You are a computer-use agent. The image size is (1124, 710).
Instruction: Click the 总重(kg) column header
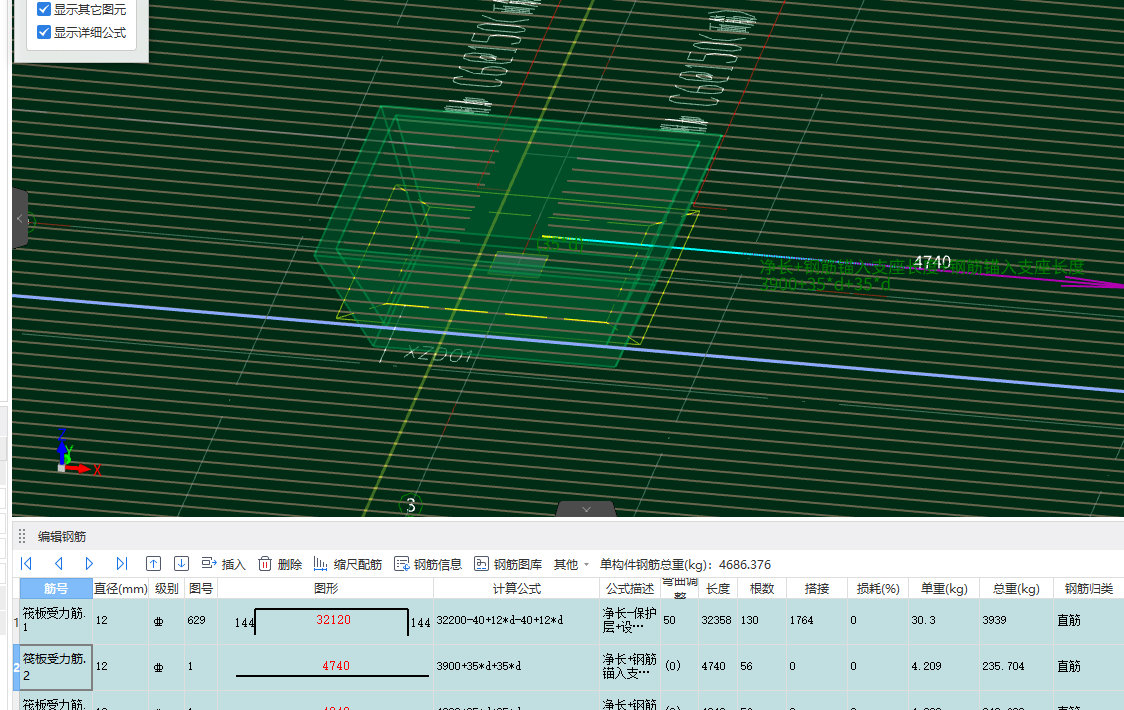tap(1016, 588)
